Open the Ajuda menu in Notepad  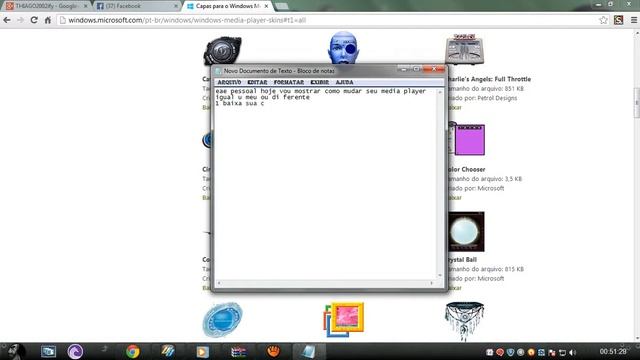point(344,82)
